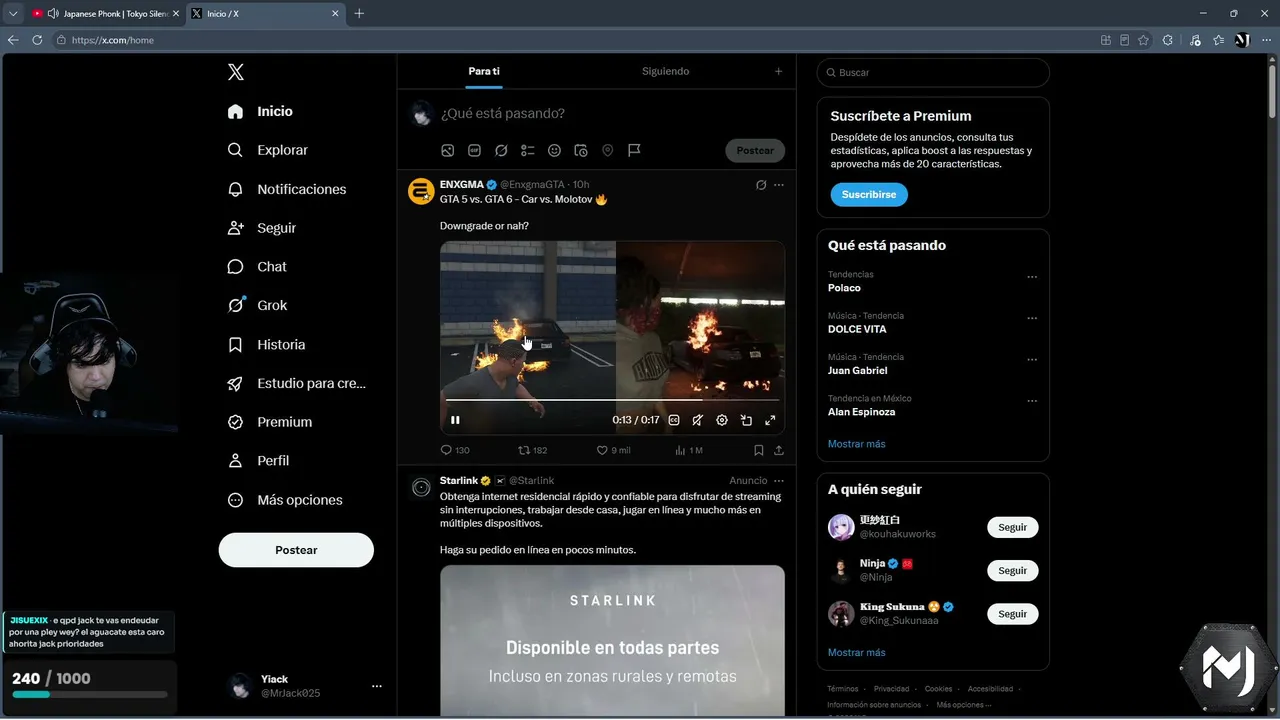This screenshot has width=1280, height=720.
Task: Switch to the Japanese Phonk YouTube tab
Action: [x=104, y=14]
